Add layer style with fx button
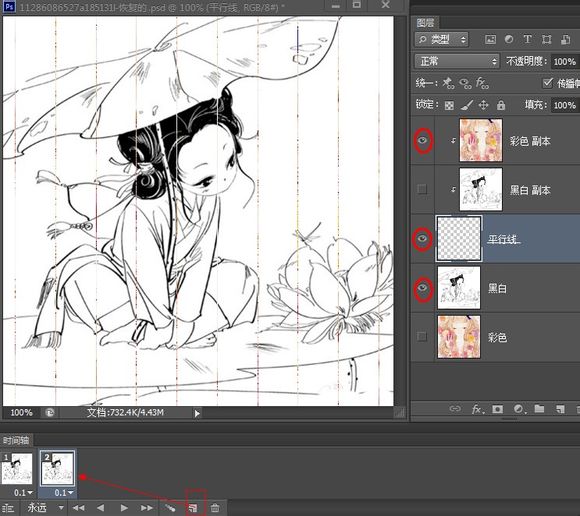Image resolution: width=580 pixels, height=516 pixels. [x=477, y=409]
